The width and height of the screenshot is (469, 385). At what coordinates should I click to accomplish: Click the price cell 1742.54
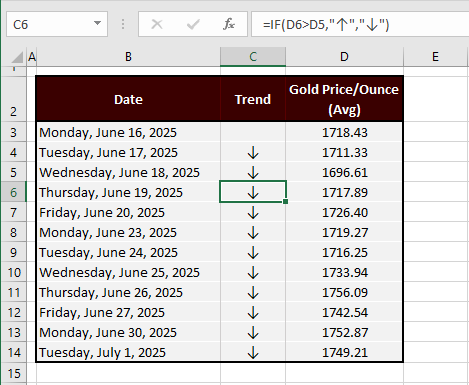[344, 312]
